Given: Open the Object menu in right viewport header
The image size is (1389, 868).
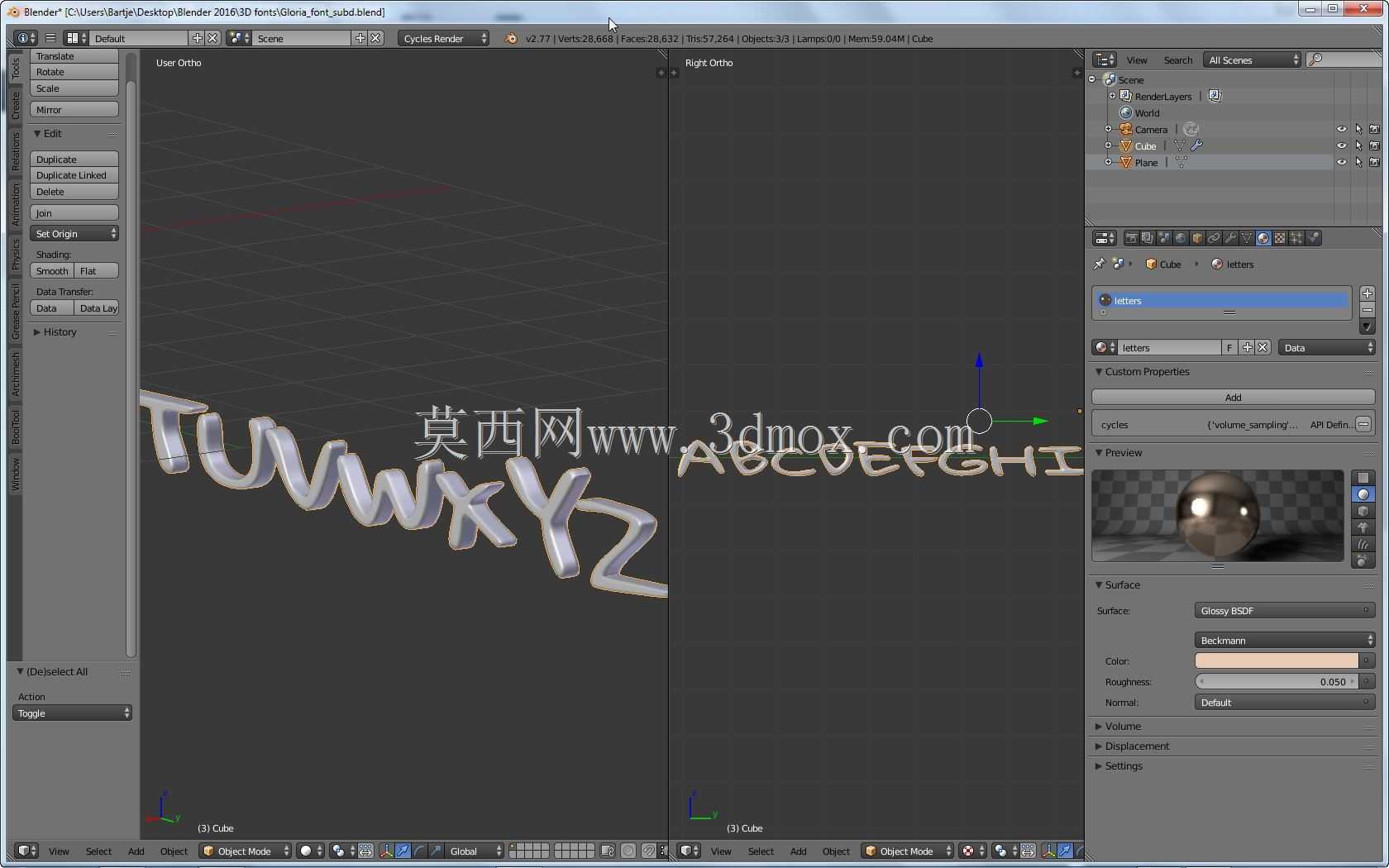Looking at the screenshot, I should (x=836, y=851).
